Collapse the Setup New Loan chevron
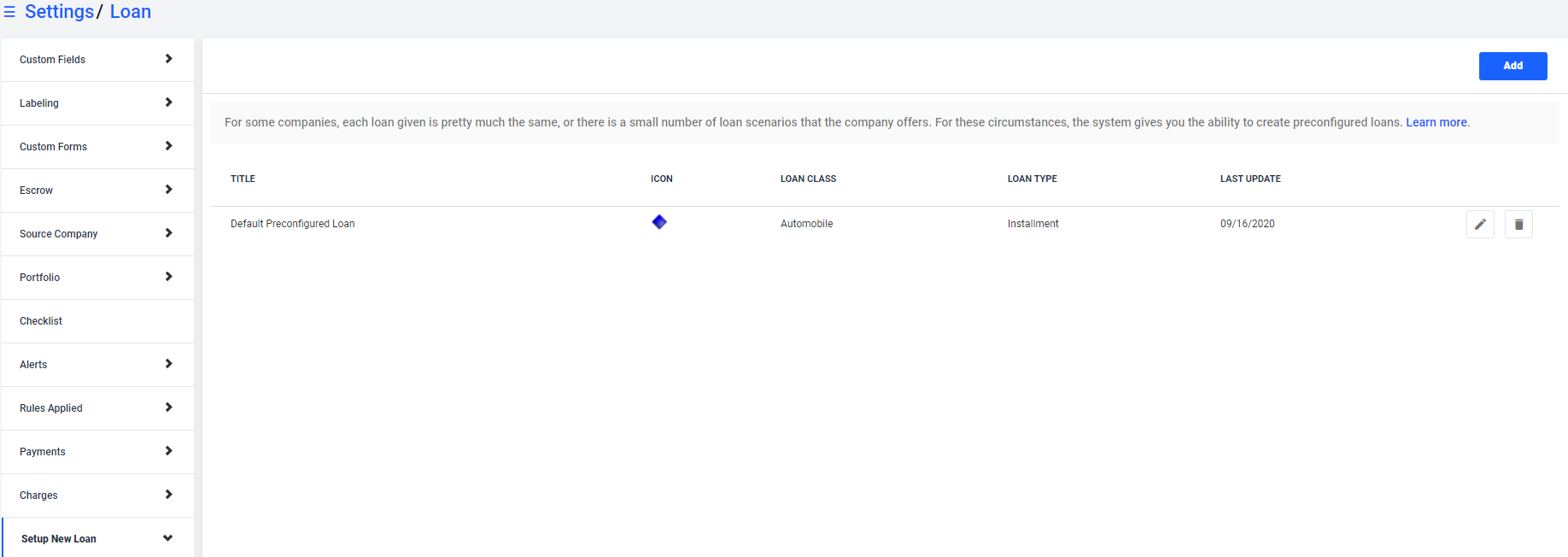The width and height of the screenshot is (1568, 557). (x=167, y=538)
